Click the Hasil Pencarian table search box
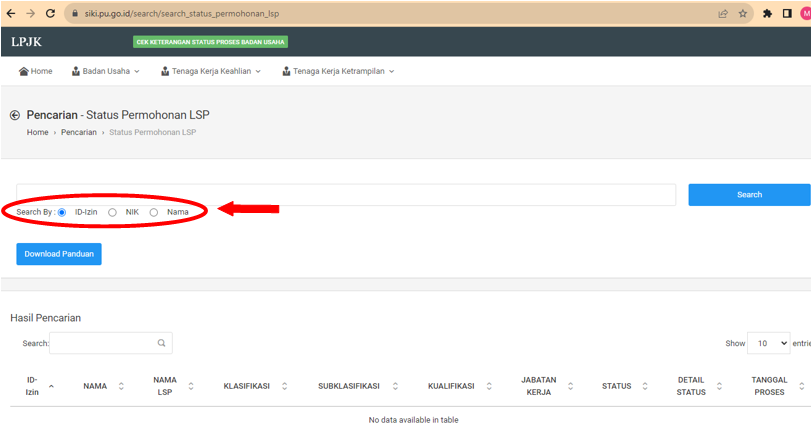The image size is (811, 423). [x=111, y=343]
